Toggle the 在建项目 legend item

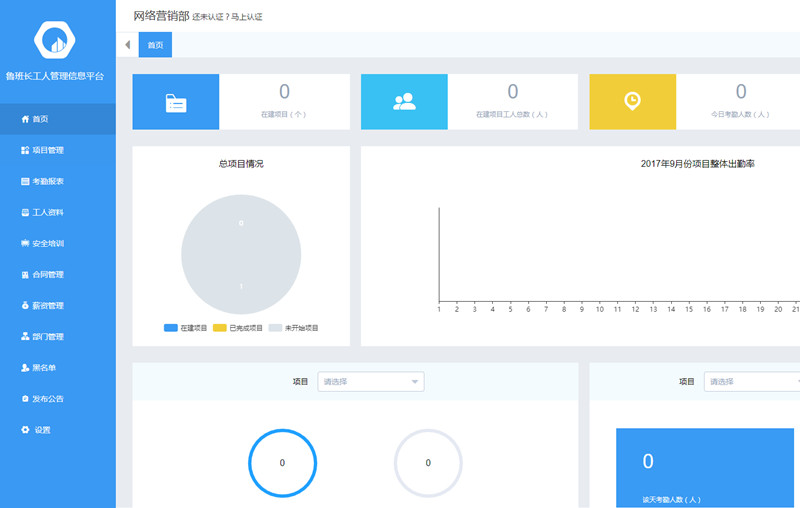point(187,328)
